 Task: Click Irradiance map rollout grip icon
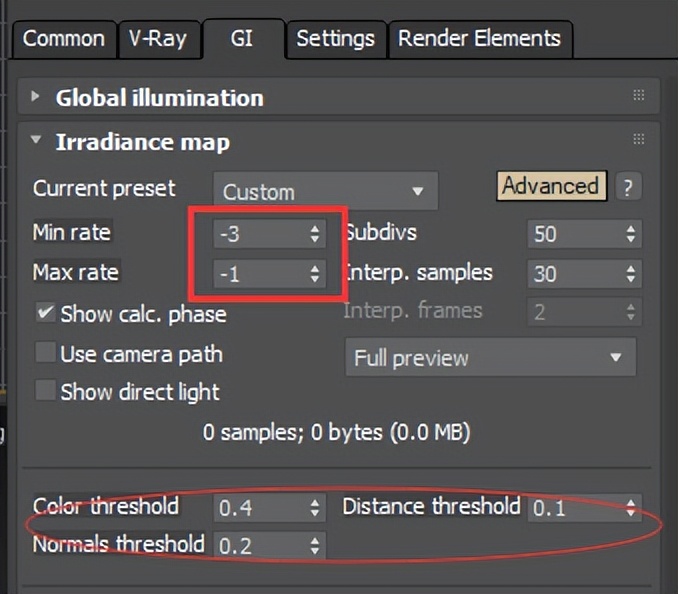(x=639, y=141)
